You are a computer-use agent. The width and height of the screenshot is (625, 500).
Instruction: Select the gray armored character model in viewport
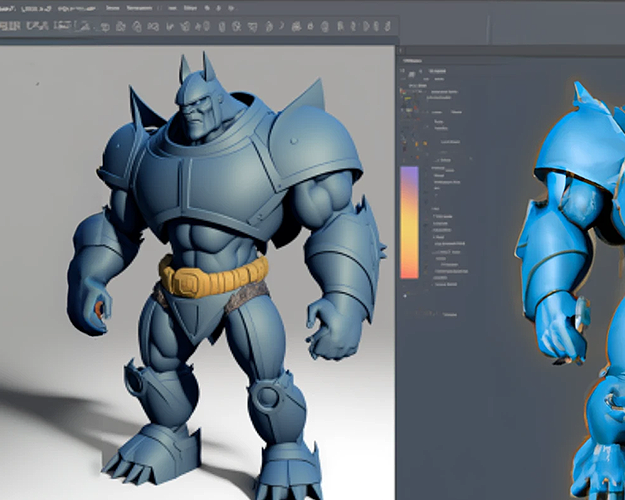coord(226,275)
